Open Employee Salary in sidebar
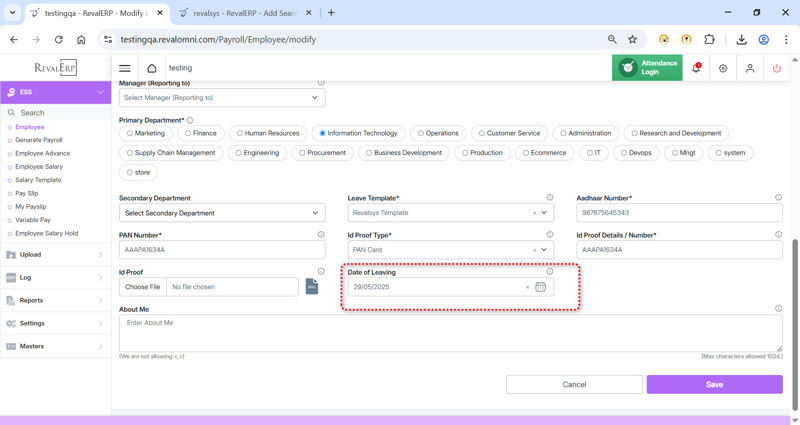Image resolution: width=800 pixels, height=425 pixels. (39, 167)
